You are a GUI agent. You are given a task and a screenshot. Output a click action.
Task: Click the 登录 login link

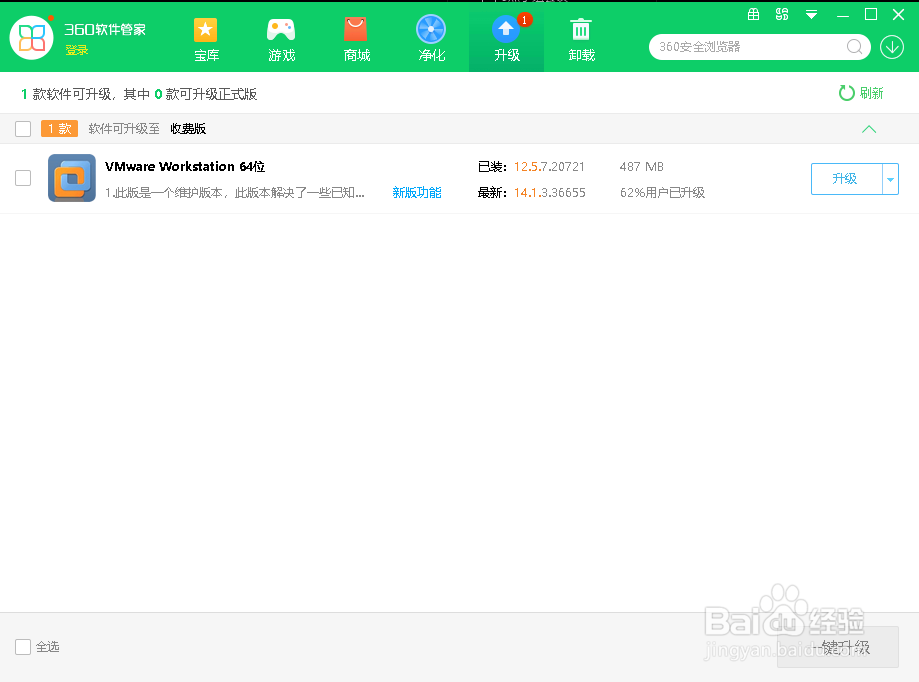click(77, 50)
